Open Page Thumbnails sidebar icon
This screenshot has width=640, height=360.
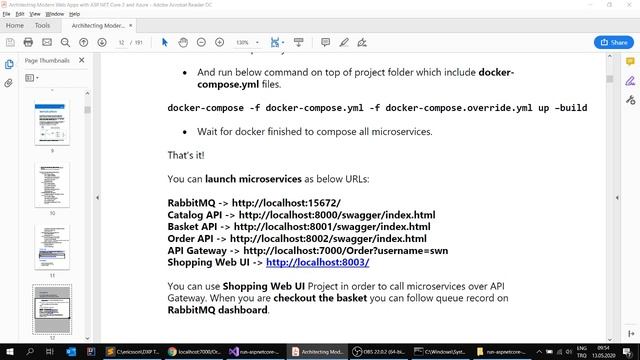(x=9, y=64)
